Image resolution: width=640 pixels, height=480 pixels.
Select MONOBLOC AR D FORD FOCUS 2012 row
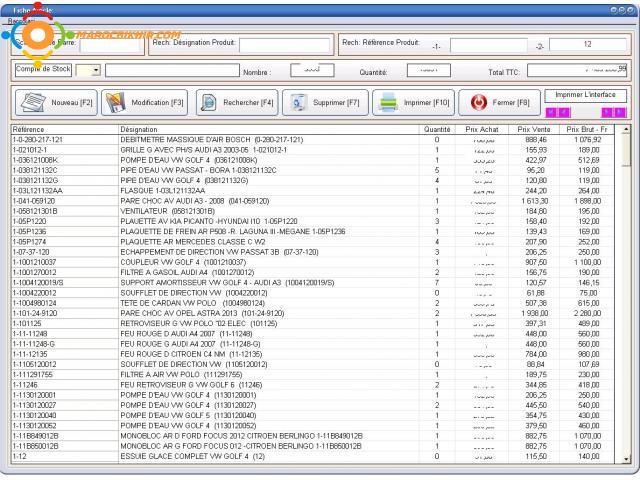[312, 436]
